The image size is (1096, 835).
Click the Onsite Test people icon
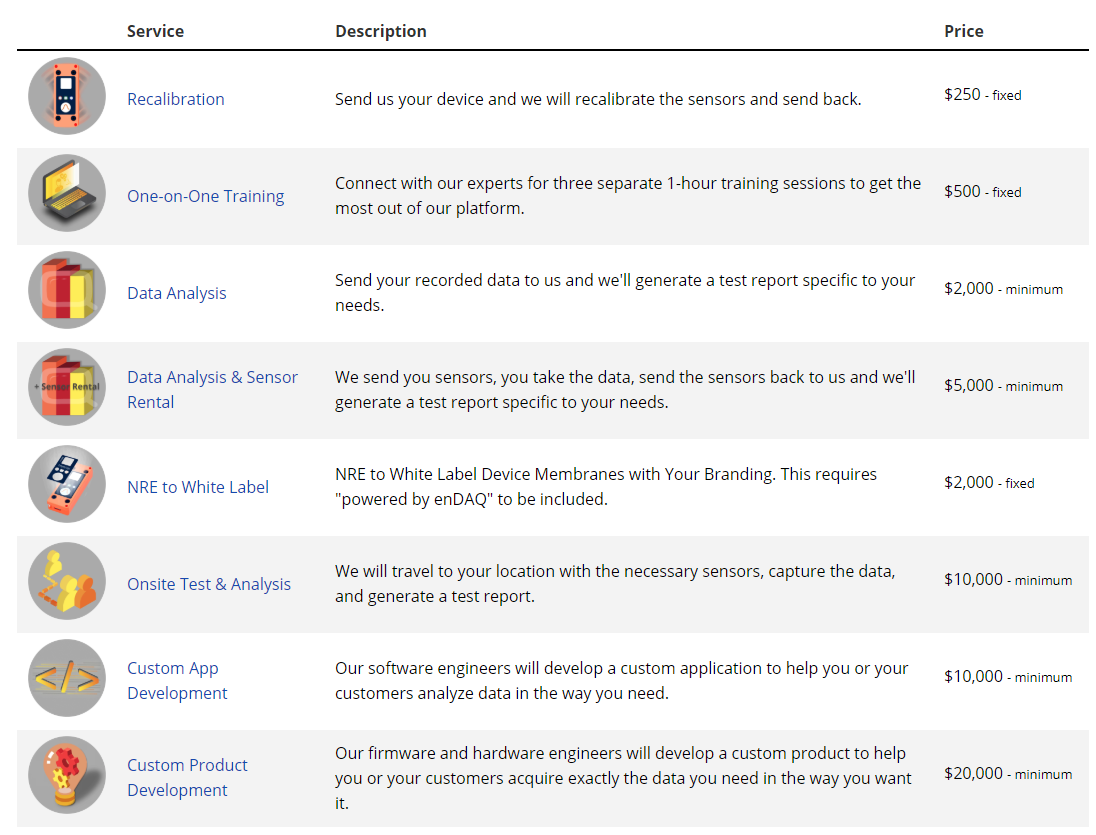point(67,581)
